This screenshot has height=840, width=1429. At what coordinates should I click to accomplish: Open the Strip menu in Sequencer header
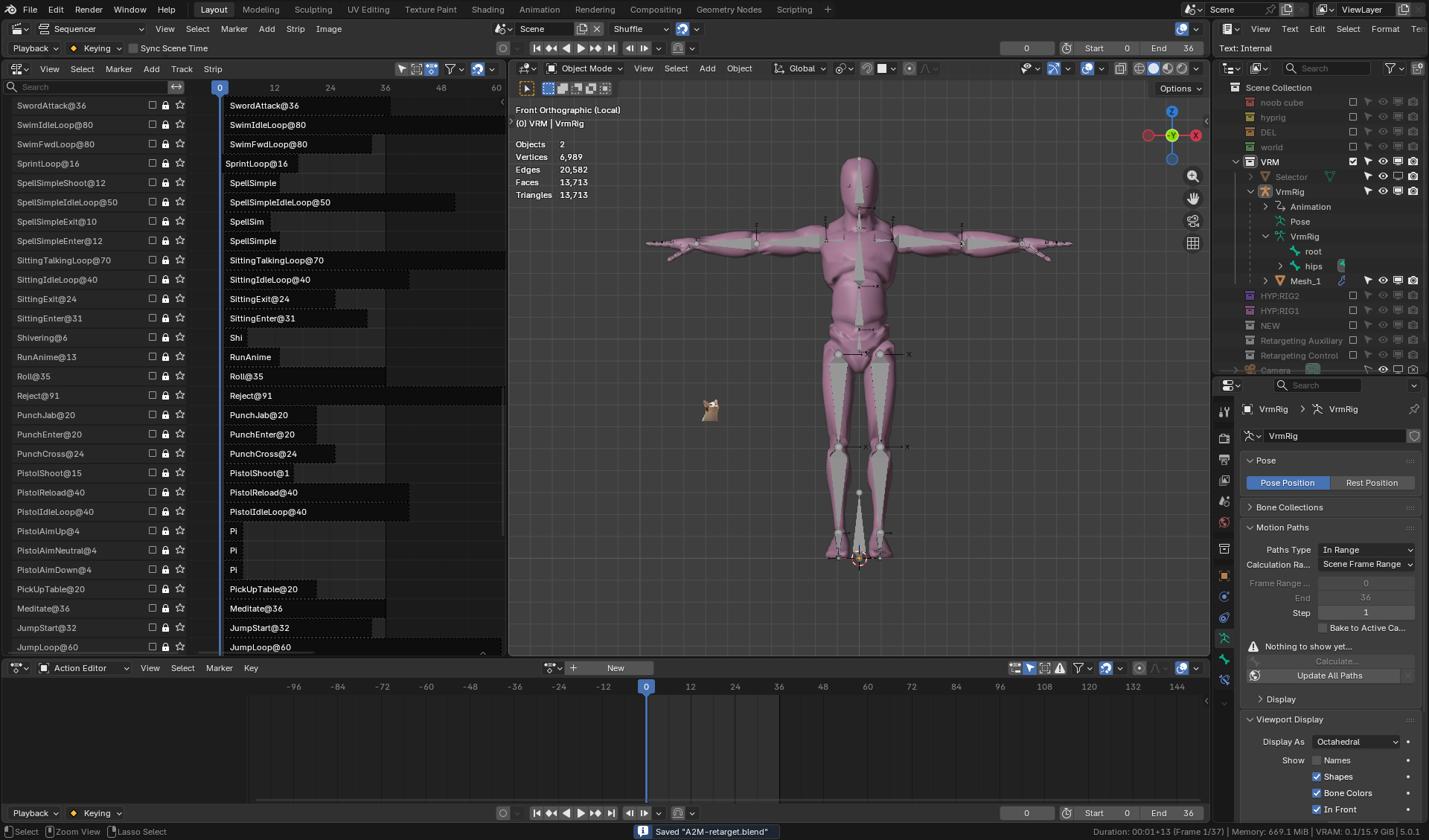point(295,29)
